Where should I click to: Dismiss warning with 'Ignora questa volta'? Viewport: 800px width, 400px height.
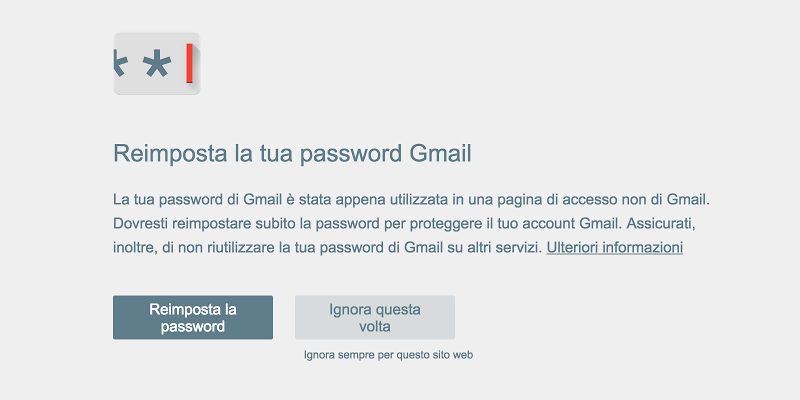tap(374, 317)
